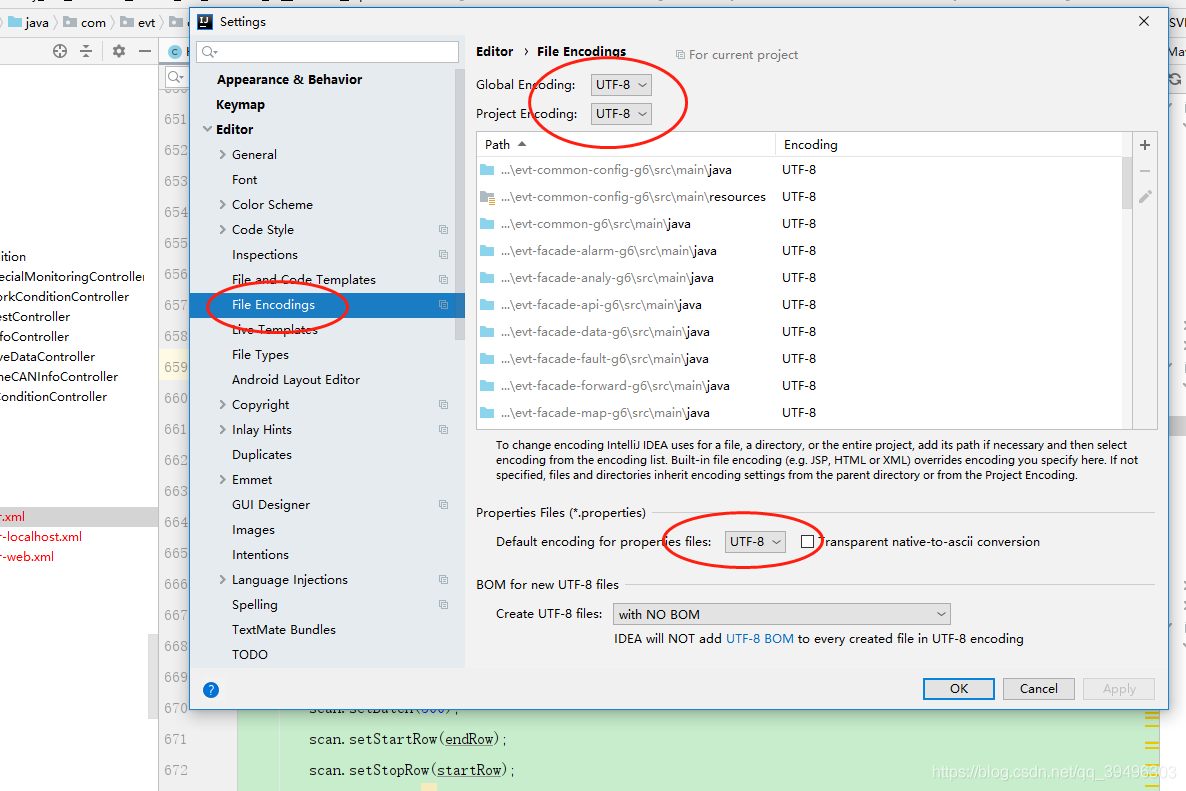
Task: Open the Create UTF-8 files dropdown
Action: click(x=781, y=614)
